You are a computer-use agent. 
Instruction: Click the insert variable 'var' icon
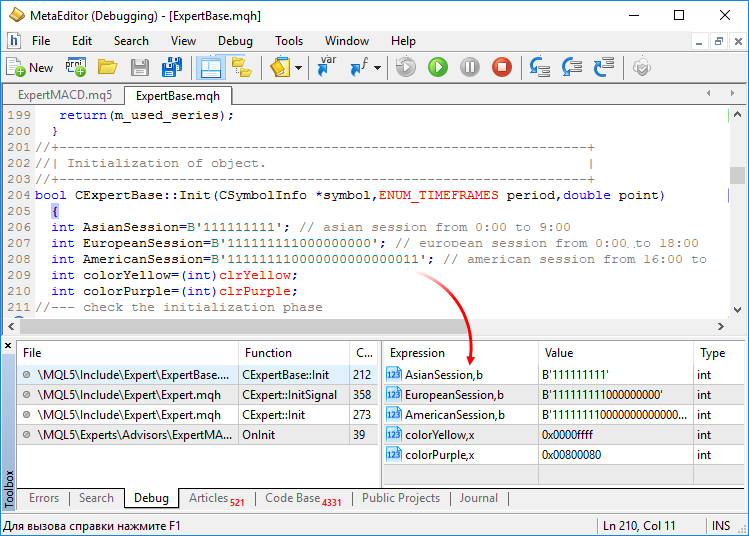327,66
